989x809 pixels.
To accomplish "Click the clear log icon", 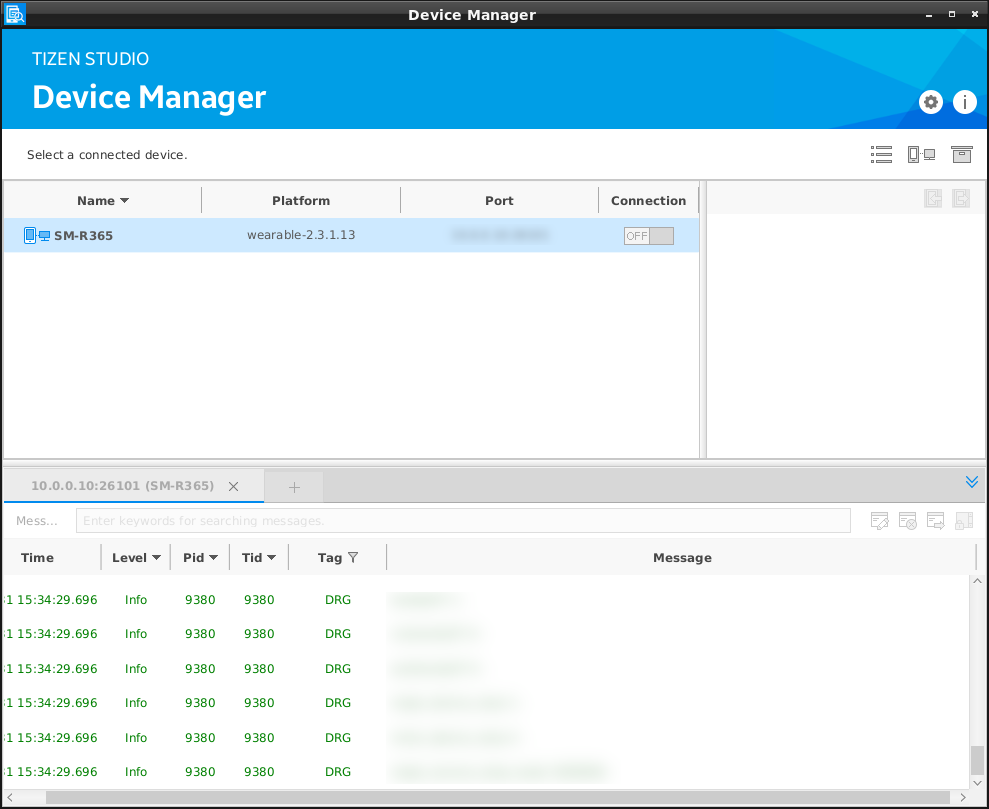I will (x=907, y=521).
